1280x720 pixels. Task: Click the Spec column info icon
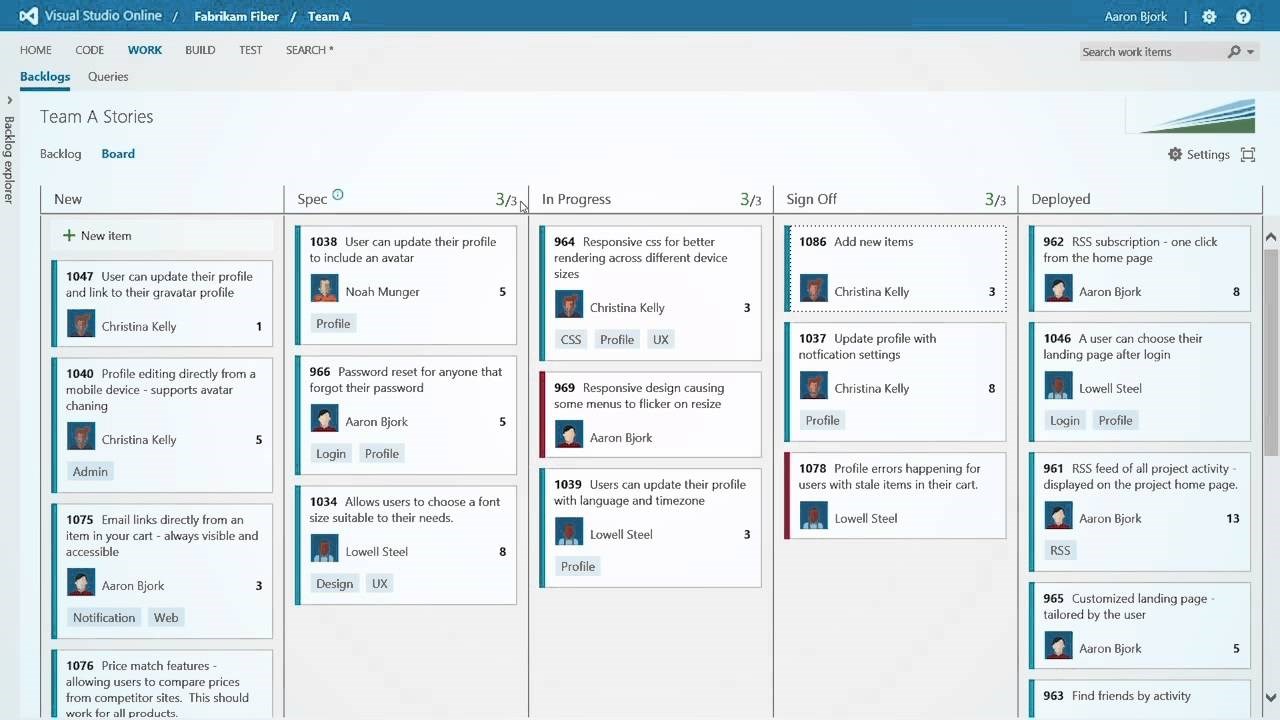[337, 195]
